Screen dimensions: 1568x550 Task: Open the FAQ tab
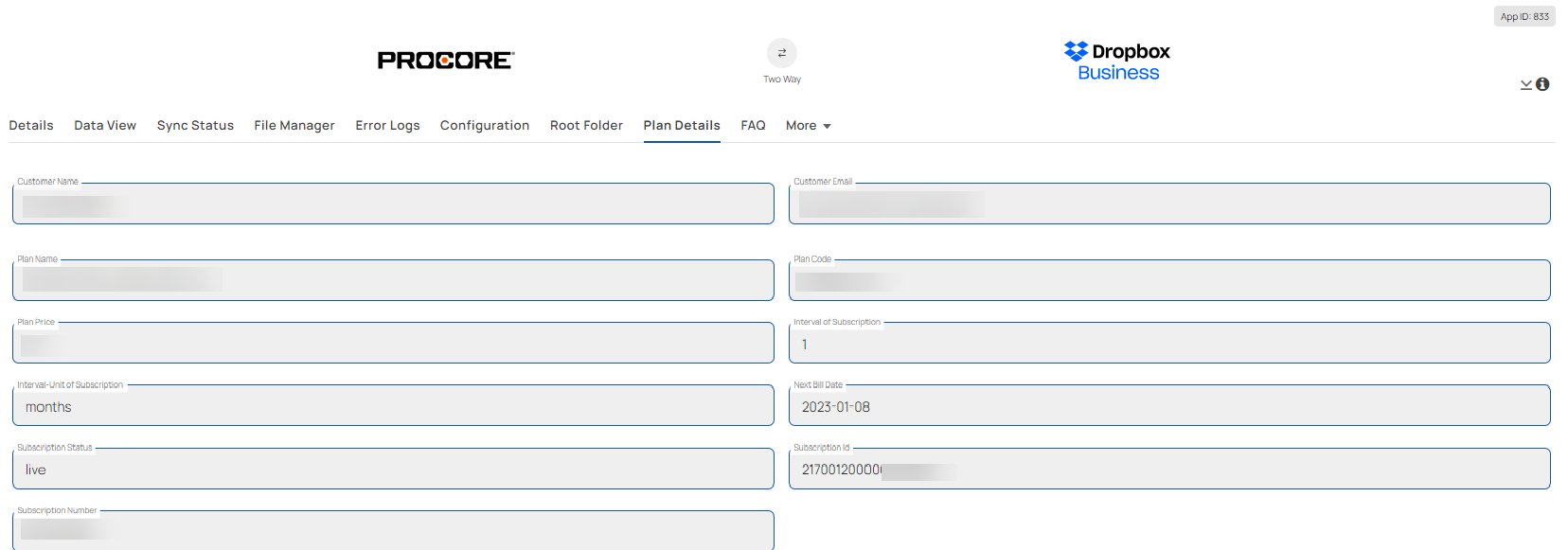click(x=753, y=125)
